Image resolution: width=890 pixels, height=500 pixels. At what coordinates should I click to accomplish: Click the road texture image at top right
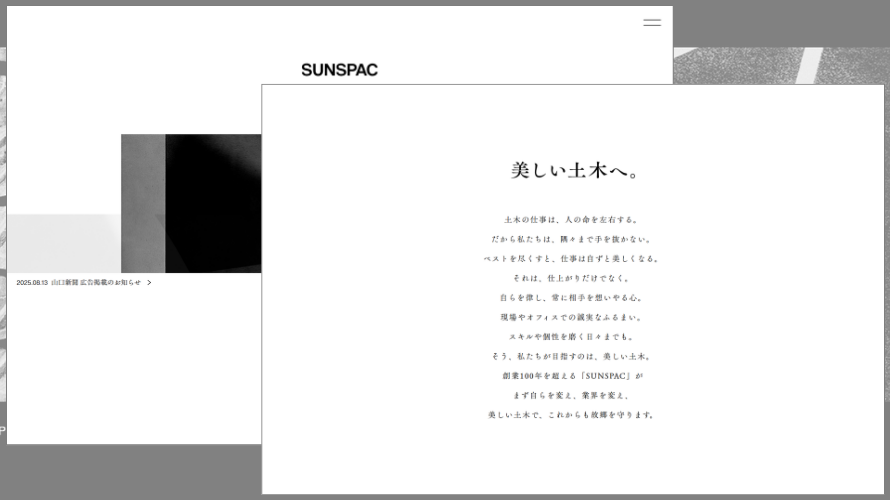coord(780,65)
